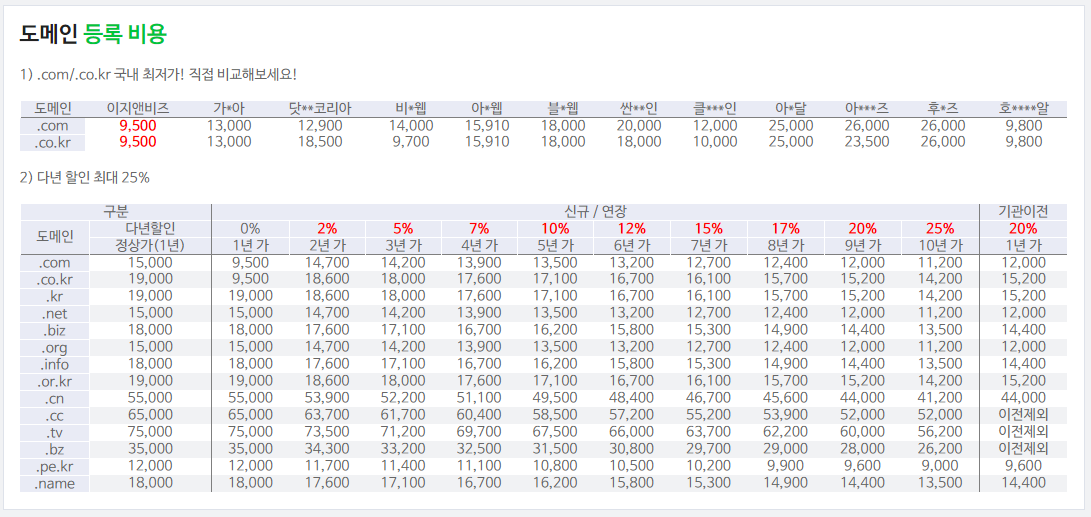
Task: Click 이전제외 in the .cc row
Action: point(1023,415)
